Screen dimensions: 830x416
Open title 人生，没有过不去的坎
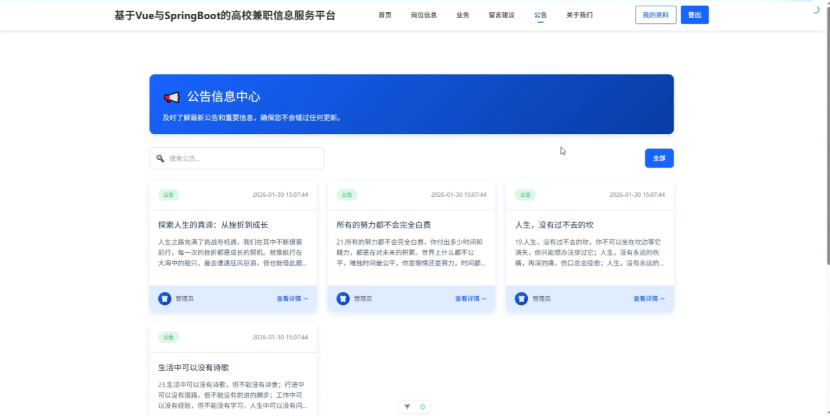pyautogui.click(x=554, y=225)
